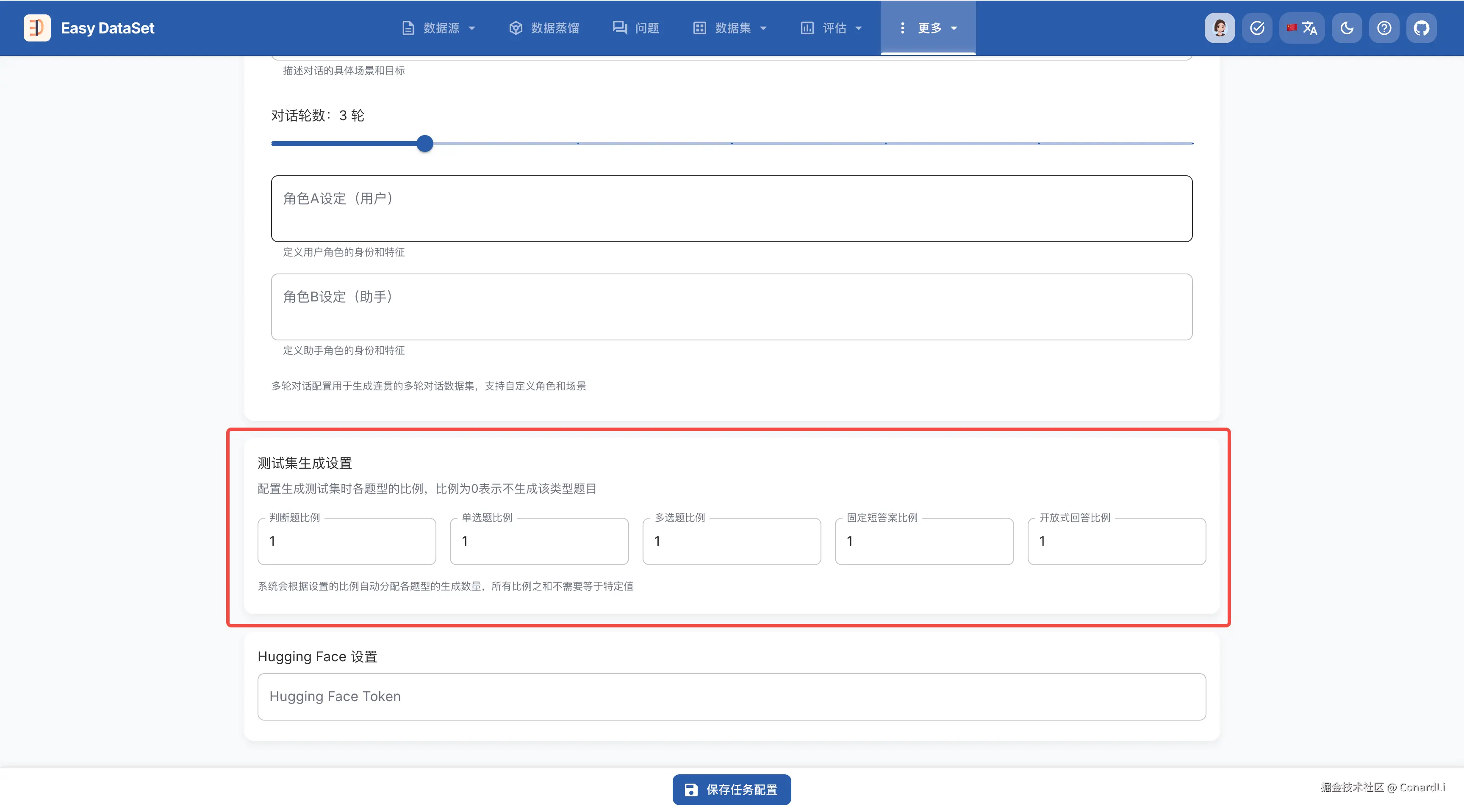Toggle dark mode with moon icon
The width and height of the screenshot is (1464, 812).
pos(1346,28)
